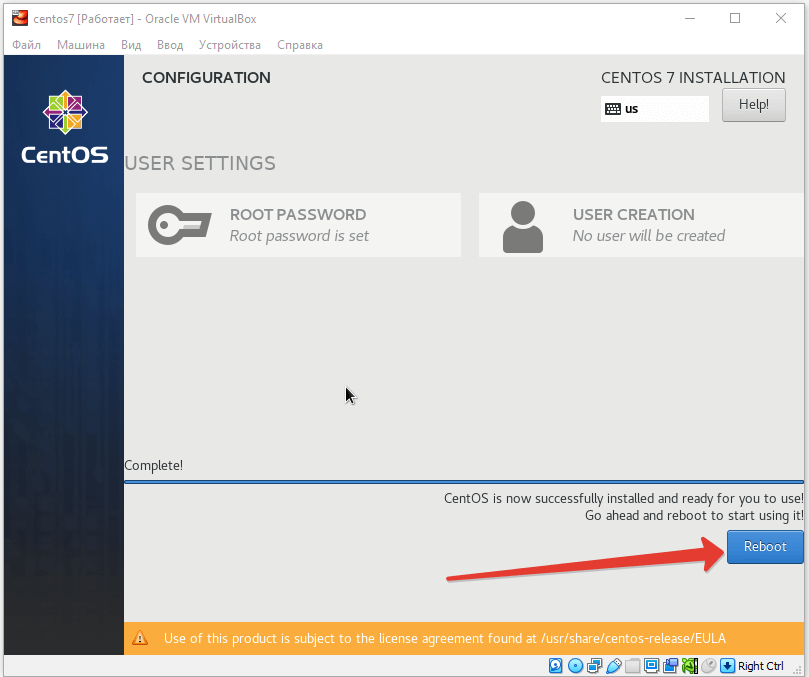
Task: Click the hard disk activity status icon
Action: pyautogui.click(x=556, y=666)
